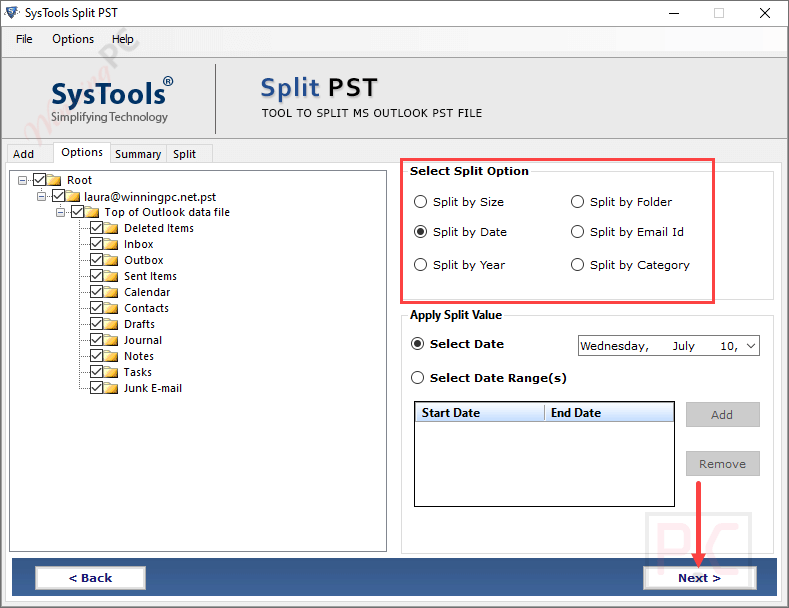Uncheck the Outbox checkbox

coord(97,260)
